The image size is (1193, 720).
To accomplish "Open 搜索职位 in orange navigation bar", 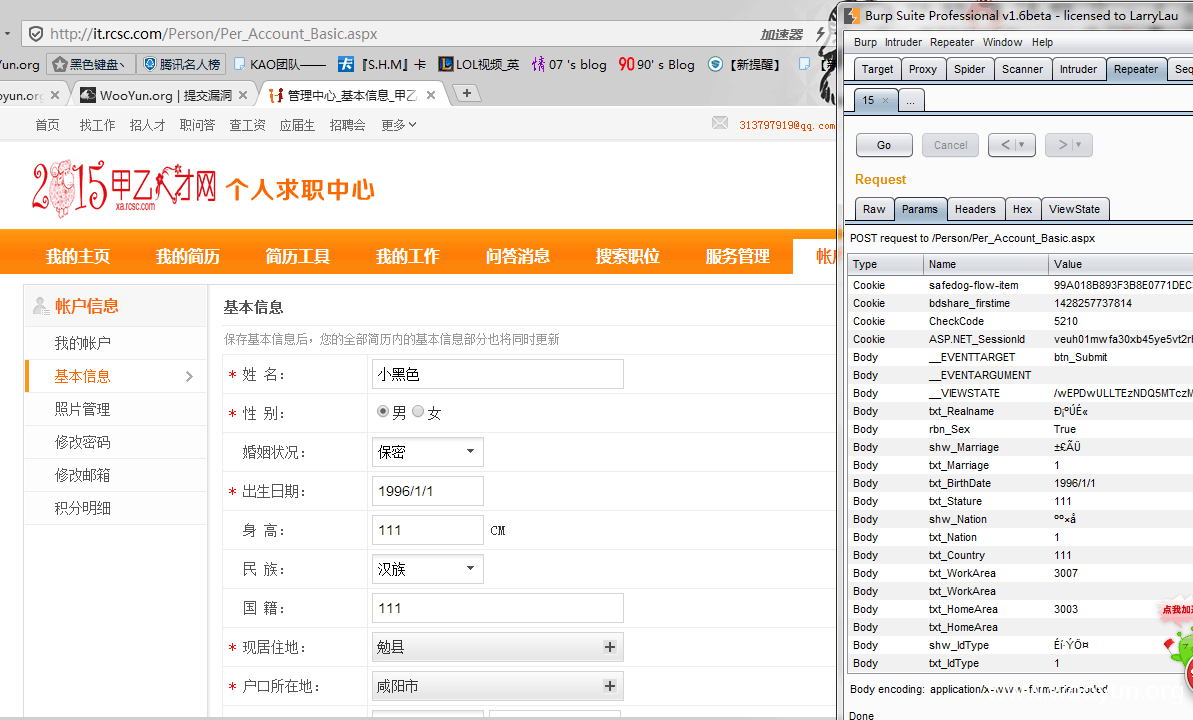I will point(628,256).
